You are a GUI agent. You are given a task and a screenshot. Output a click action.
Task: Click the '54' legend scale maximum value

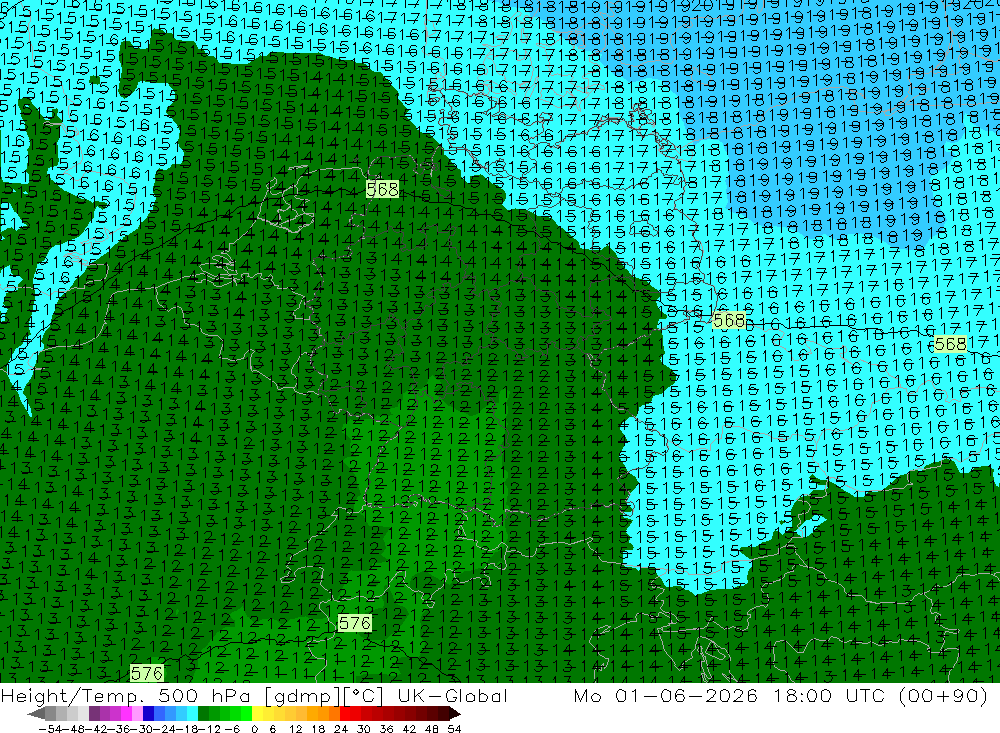pos(454,729)
